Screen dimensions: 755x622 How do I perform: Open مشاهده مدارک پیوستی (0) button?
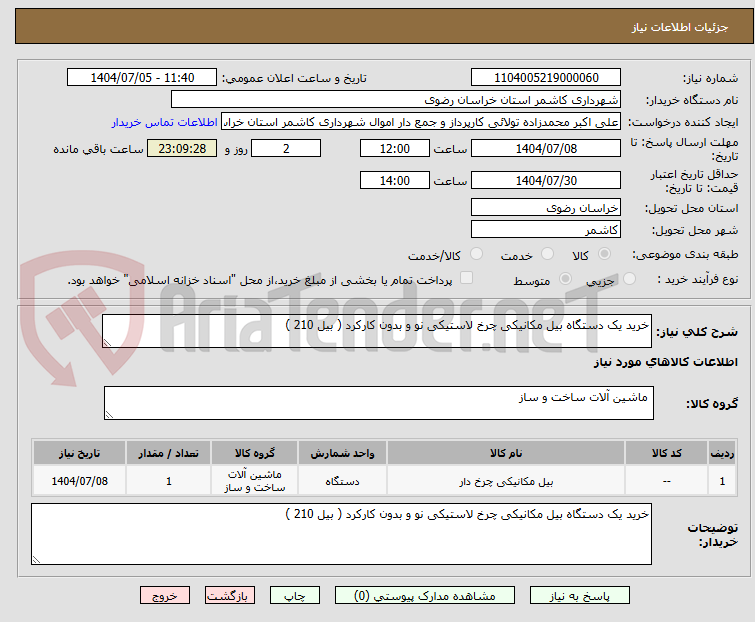[x=425, y=596]
